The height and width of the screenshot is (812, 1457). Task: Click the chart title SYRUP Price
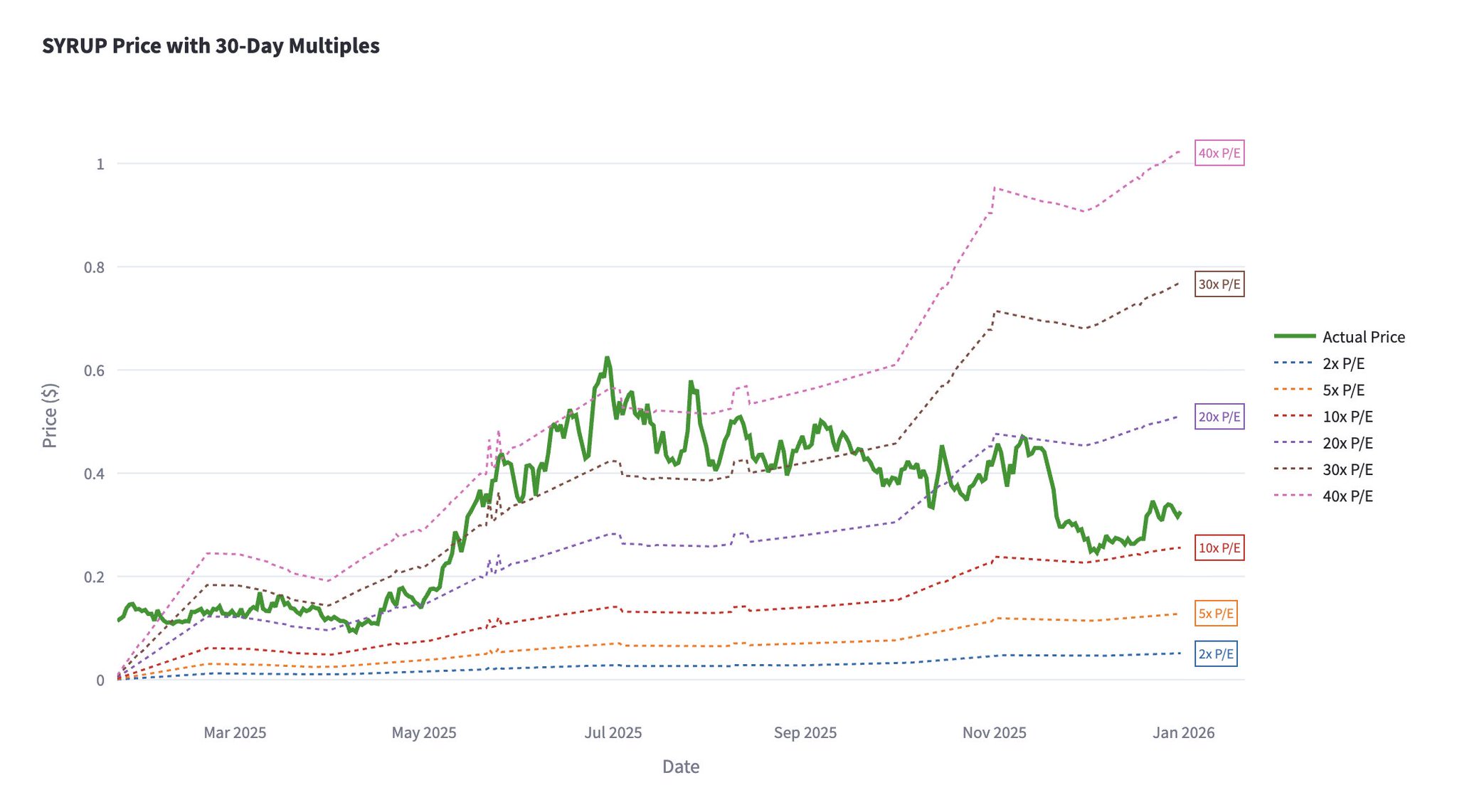click(211, 46)
